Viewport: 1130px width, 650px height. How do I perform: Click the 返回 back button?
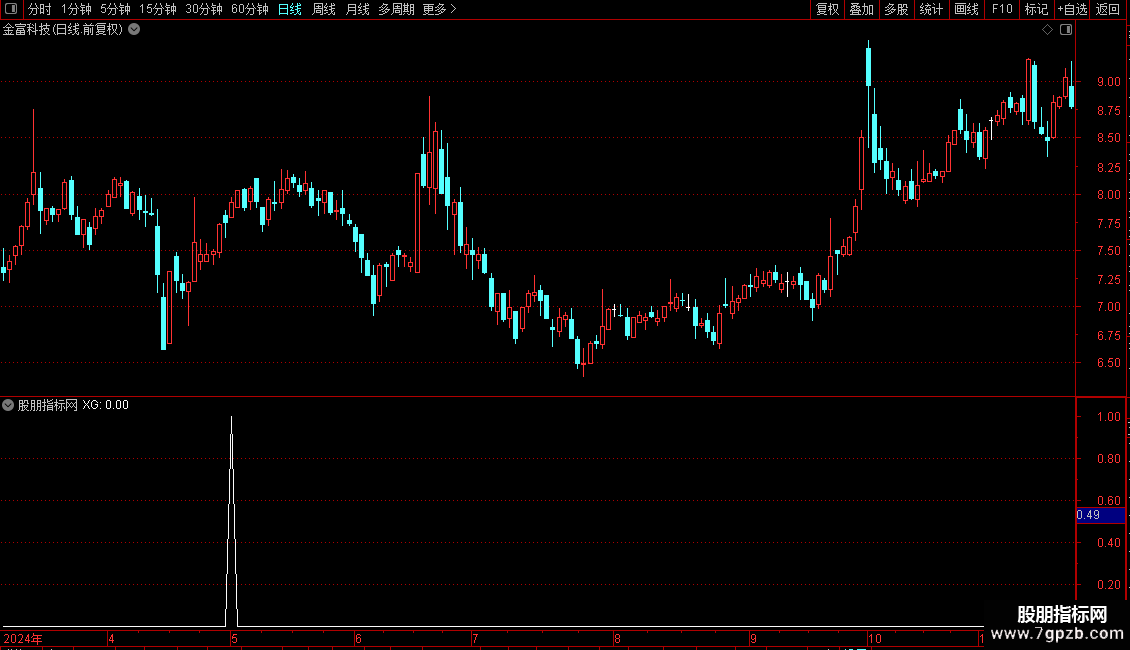click(x=1108, y=9)
